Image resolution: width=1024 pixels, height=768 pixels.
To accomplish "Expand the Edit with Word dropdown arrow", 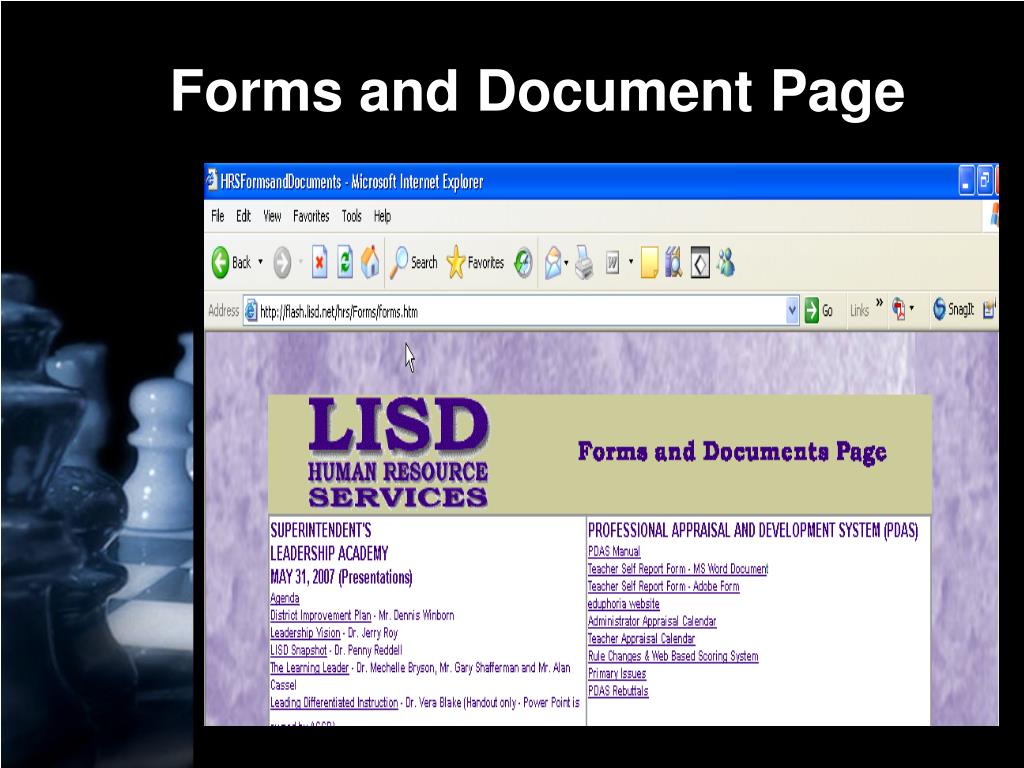I will tap(631, 263).
